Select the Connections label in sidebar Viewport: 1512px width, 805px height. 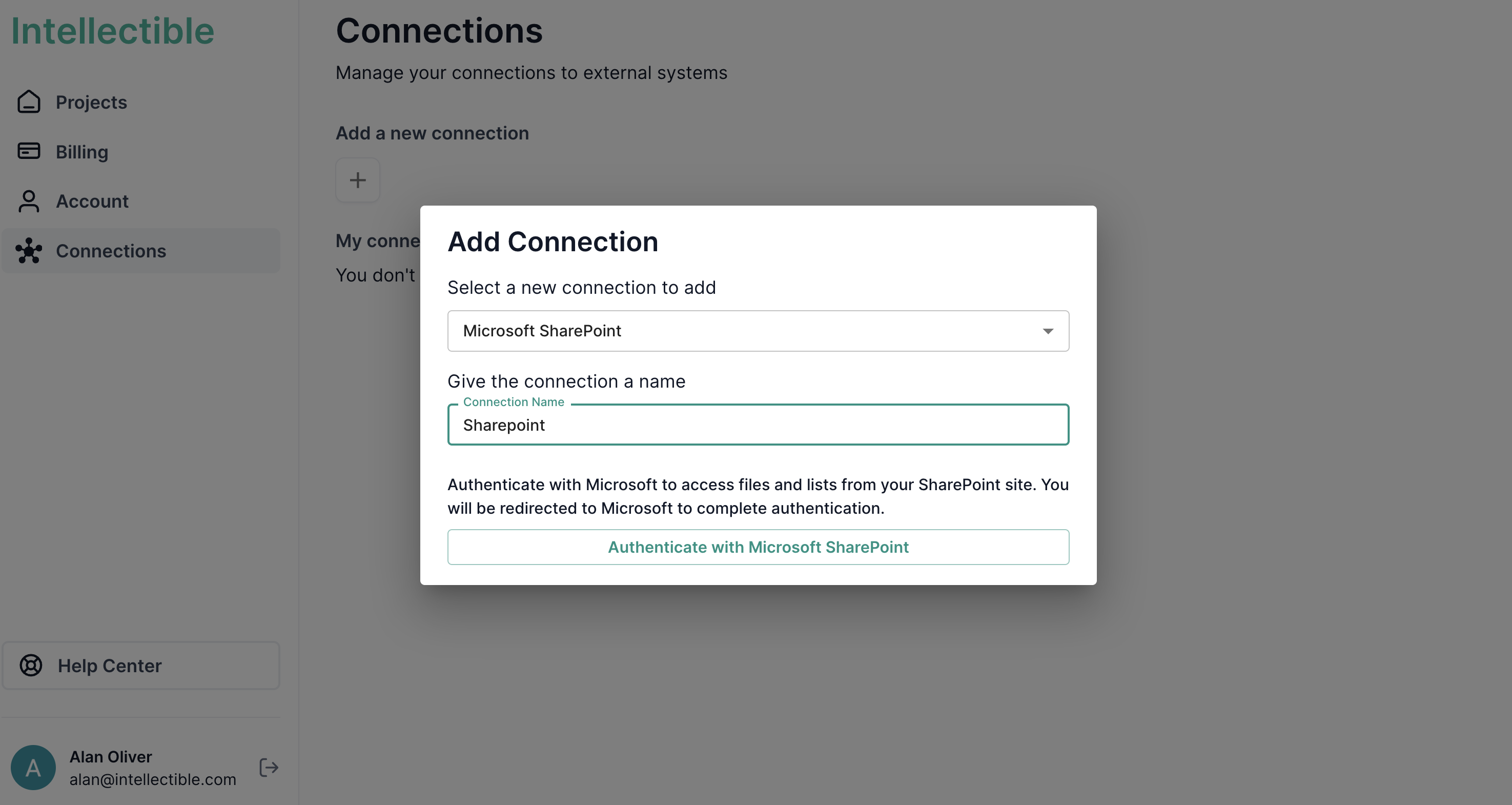pos(111,251)
